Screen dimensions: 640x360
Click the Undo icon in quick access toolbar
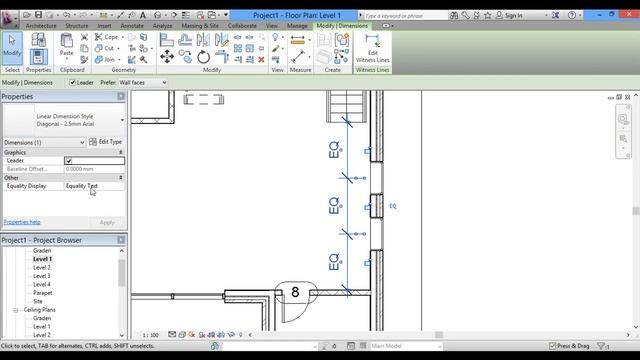(x=66, y=15)
